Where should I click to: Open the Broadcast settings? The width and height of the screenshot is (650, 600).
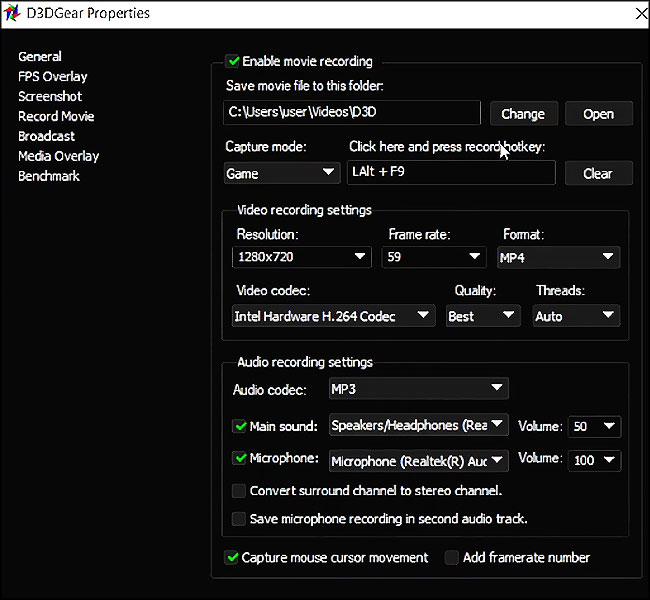coord(46,136)
